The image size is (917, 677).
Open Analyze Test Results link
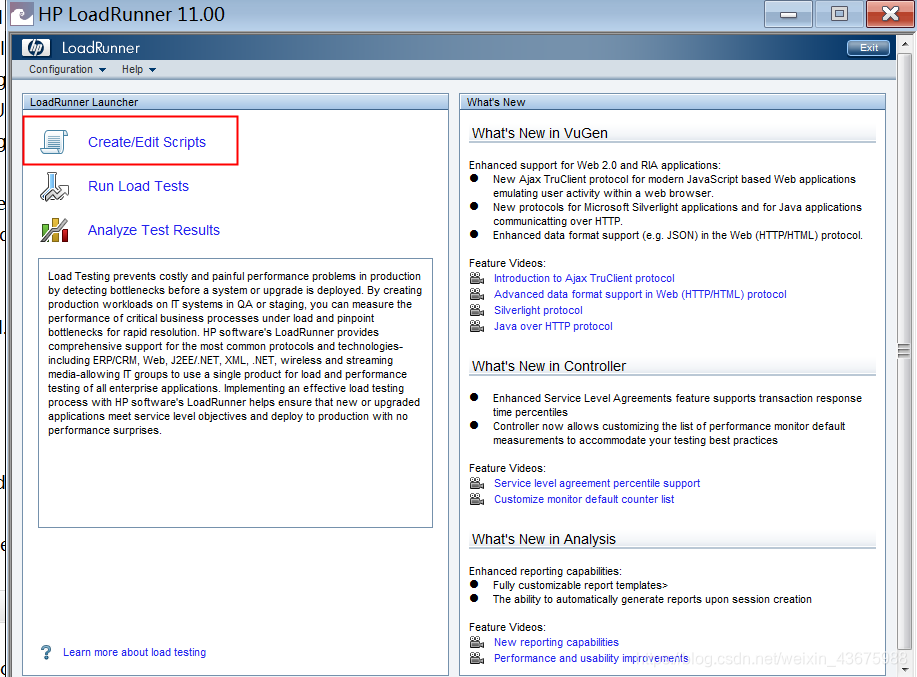(x=154, y=230)
